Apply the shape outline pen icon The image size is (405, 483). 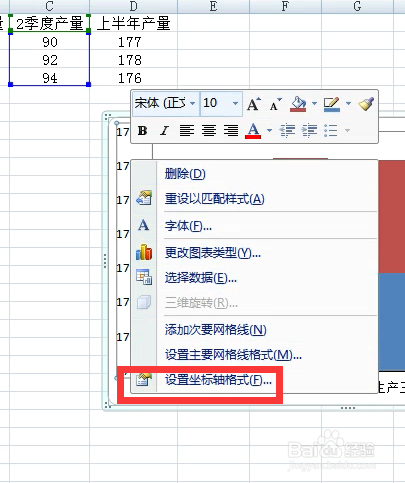(x=332, y=104)
